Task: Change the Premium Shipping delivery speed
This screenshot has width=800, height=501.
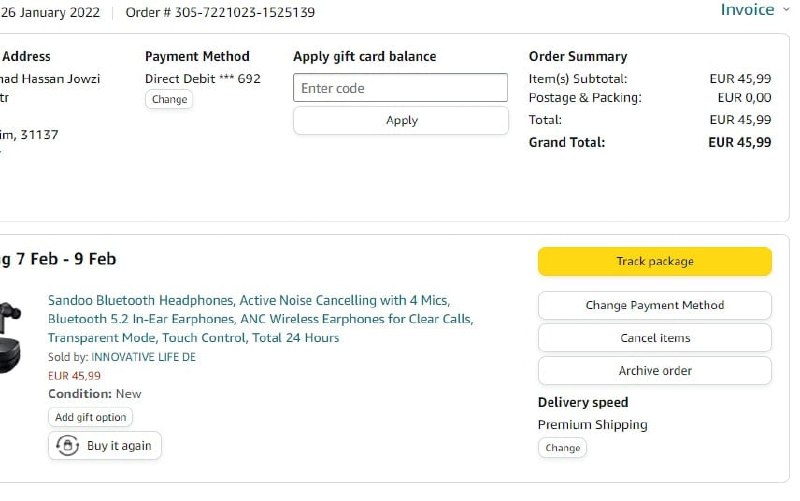Action: [562, 448]
